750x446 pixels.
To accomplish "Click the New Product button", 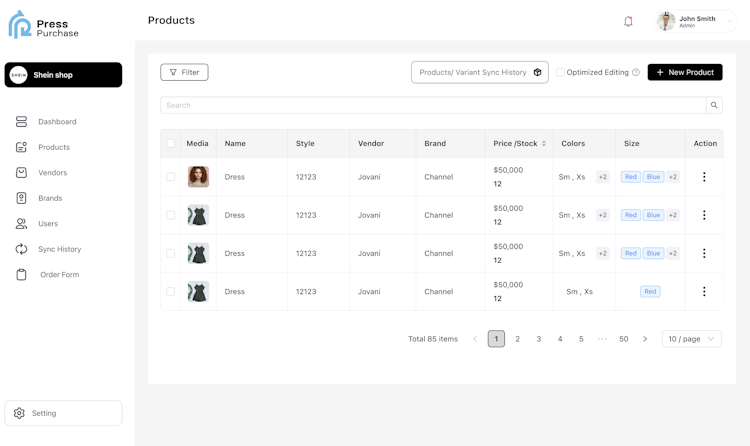I will pos(685,72).
